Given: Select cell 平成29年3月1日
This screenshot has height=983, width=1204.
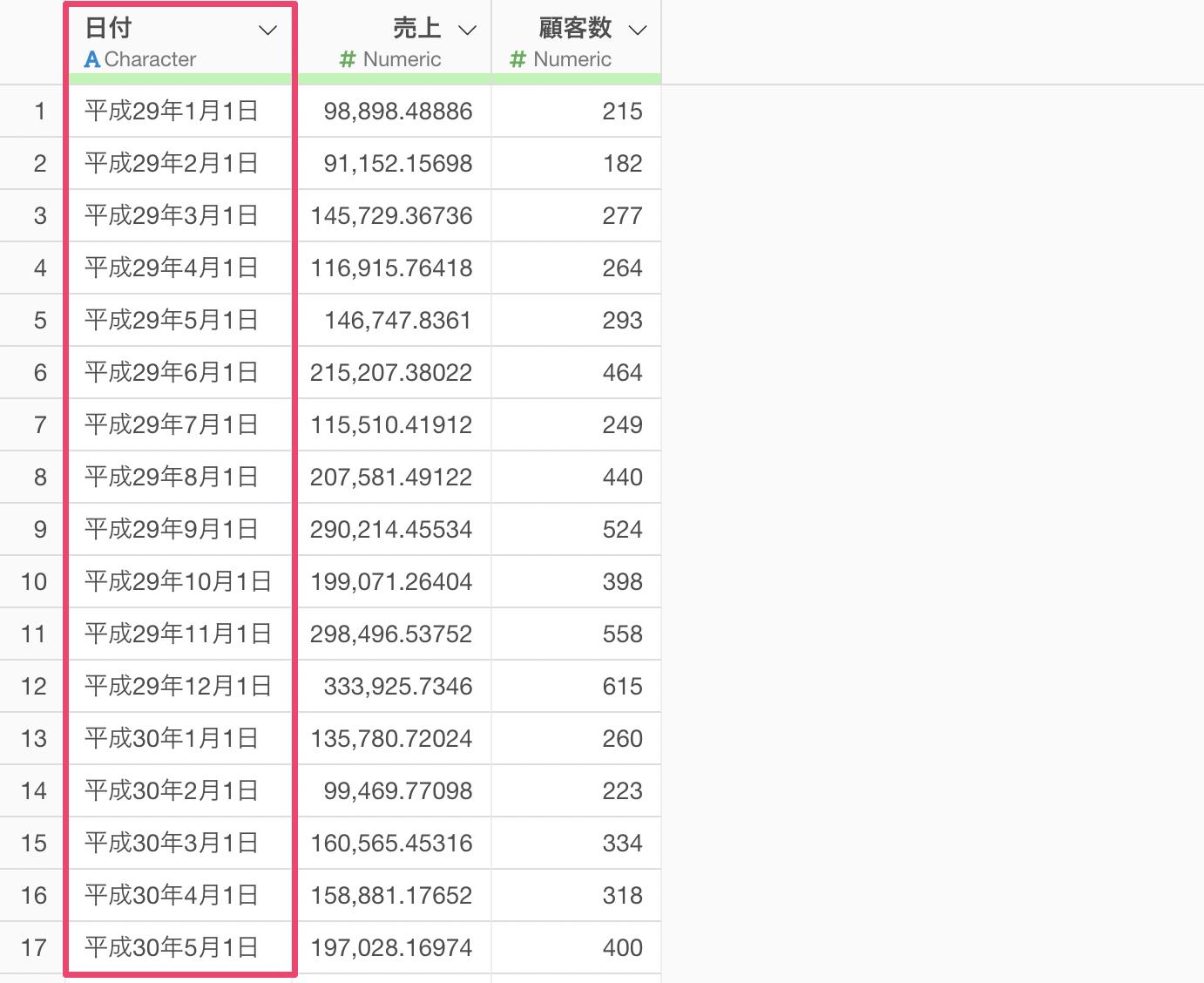Looking at the screenshot, I should click(172, 215).
